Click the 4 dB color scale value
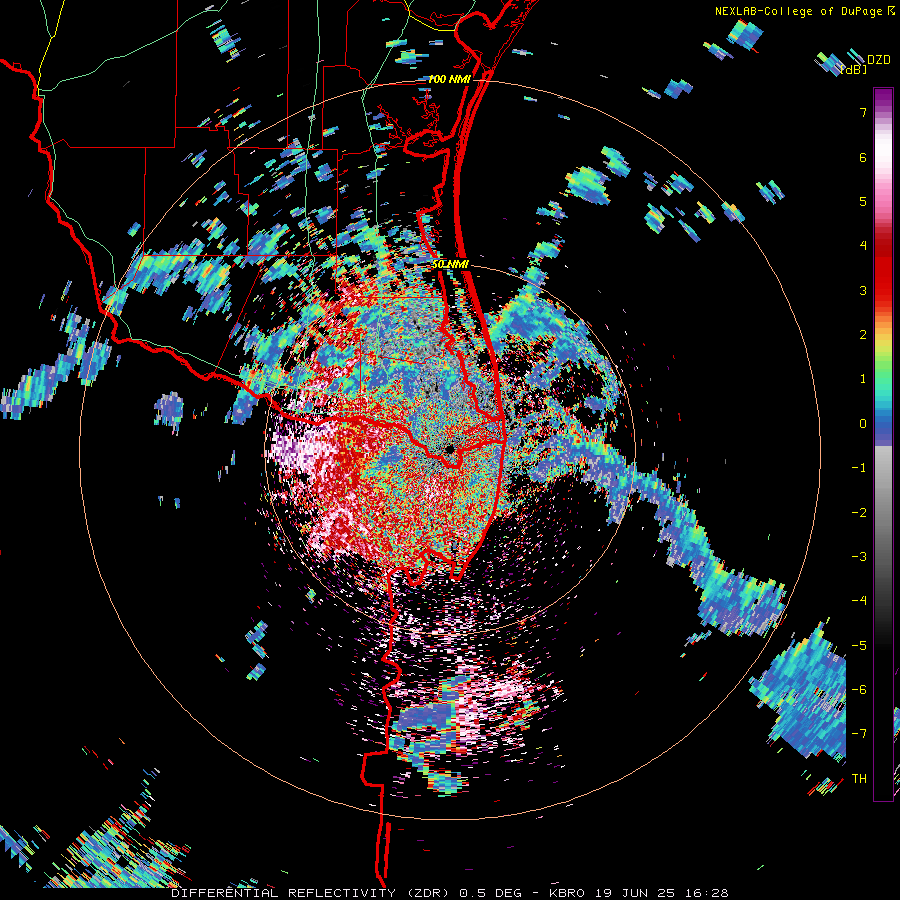The image size is (900, 900). (863, 245)
